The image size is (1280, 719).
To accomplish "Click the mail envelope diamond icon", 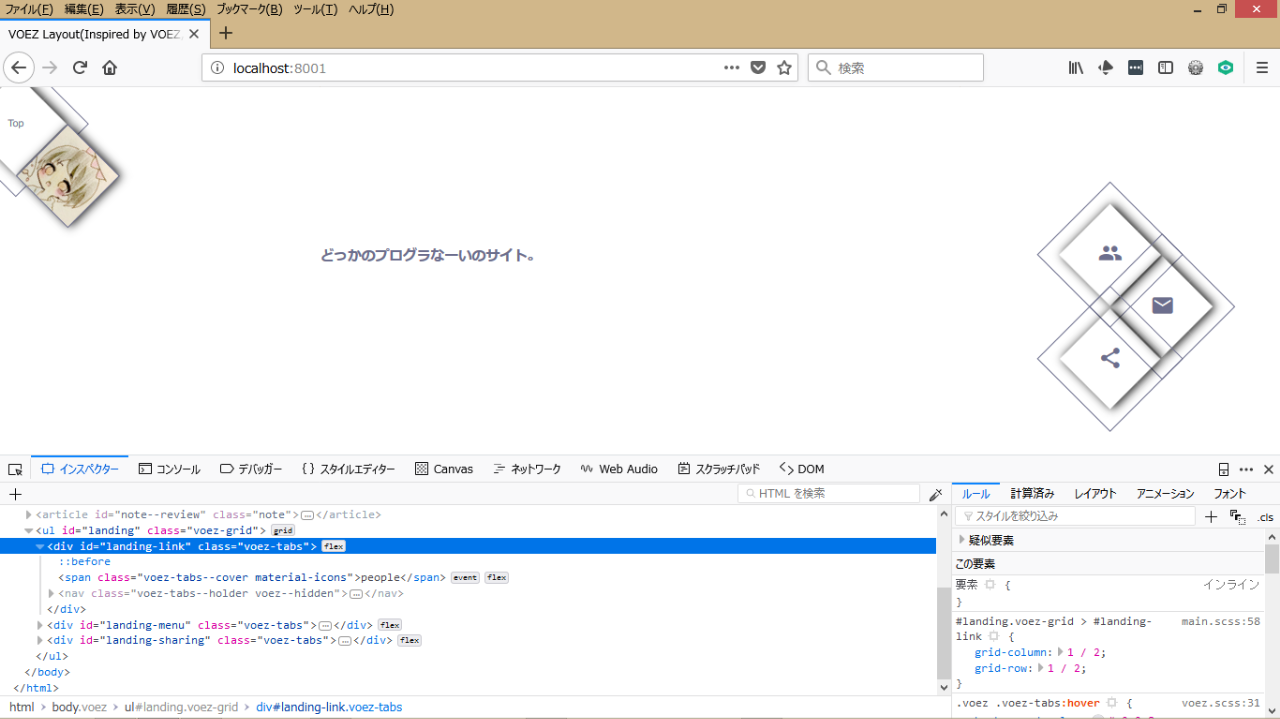I will point(1162,306).
